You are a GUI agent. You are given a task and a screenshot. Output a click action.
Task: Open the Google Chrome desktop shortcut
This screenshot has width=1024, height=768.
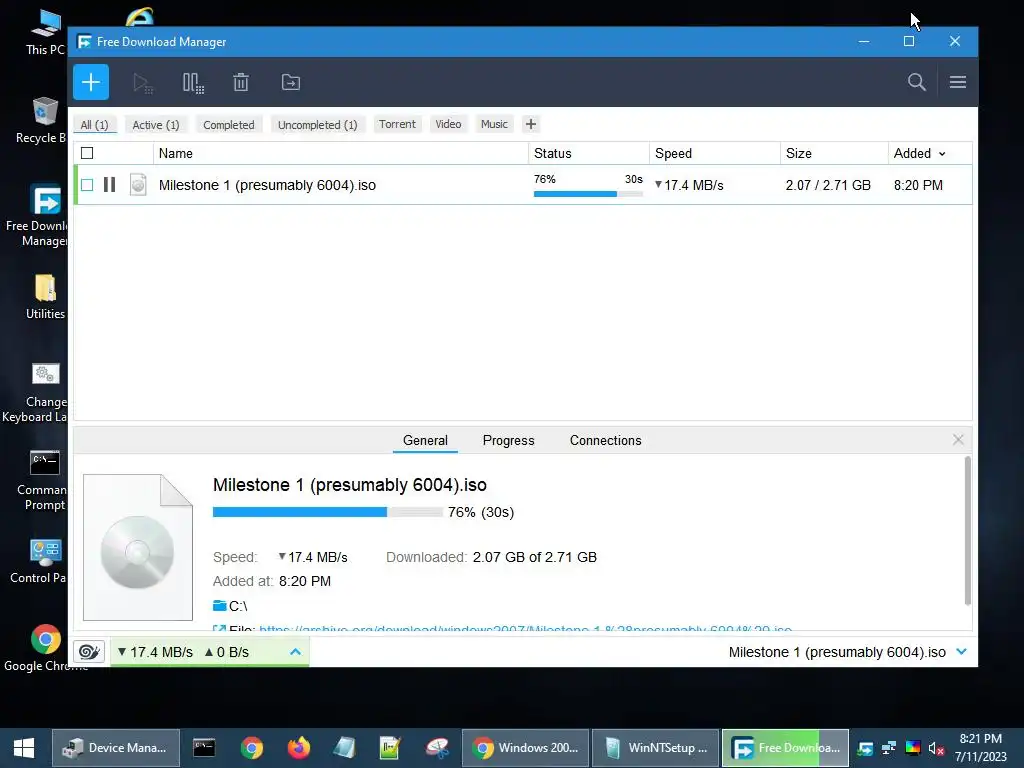pos(45,647)
